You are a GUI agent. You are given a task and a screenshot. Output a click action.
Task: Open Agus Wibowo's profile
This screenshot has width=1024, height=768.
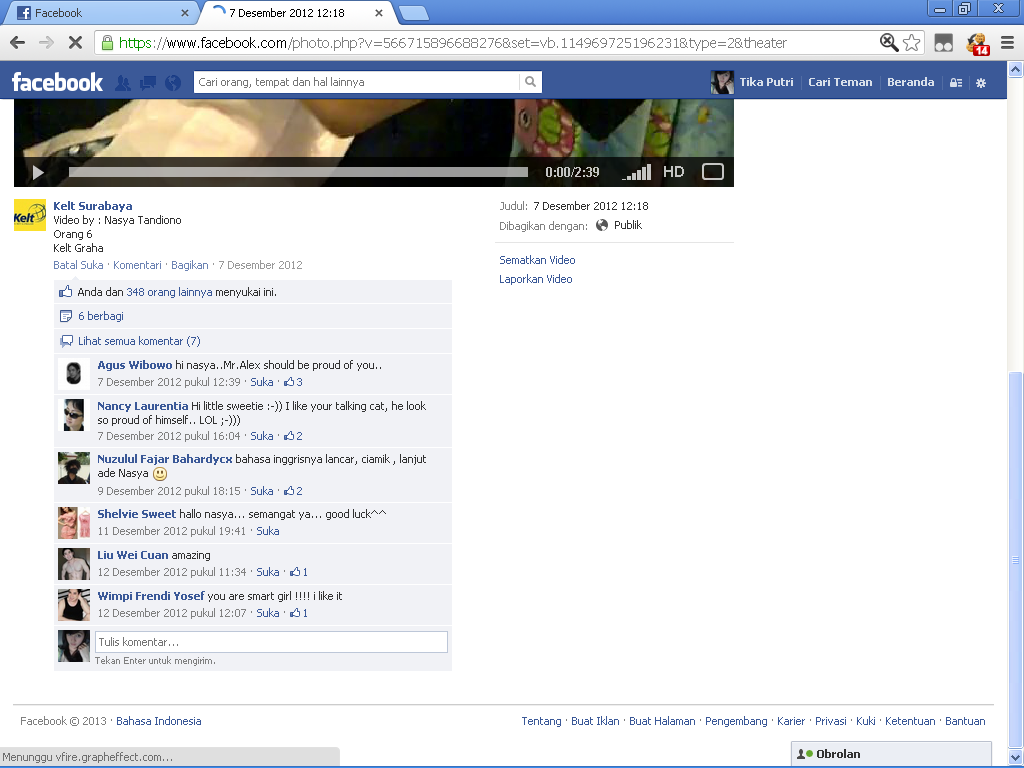coord(135,365)
